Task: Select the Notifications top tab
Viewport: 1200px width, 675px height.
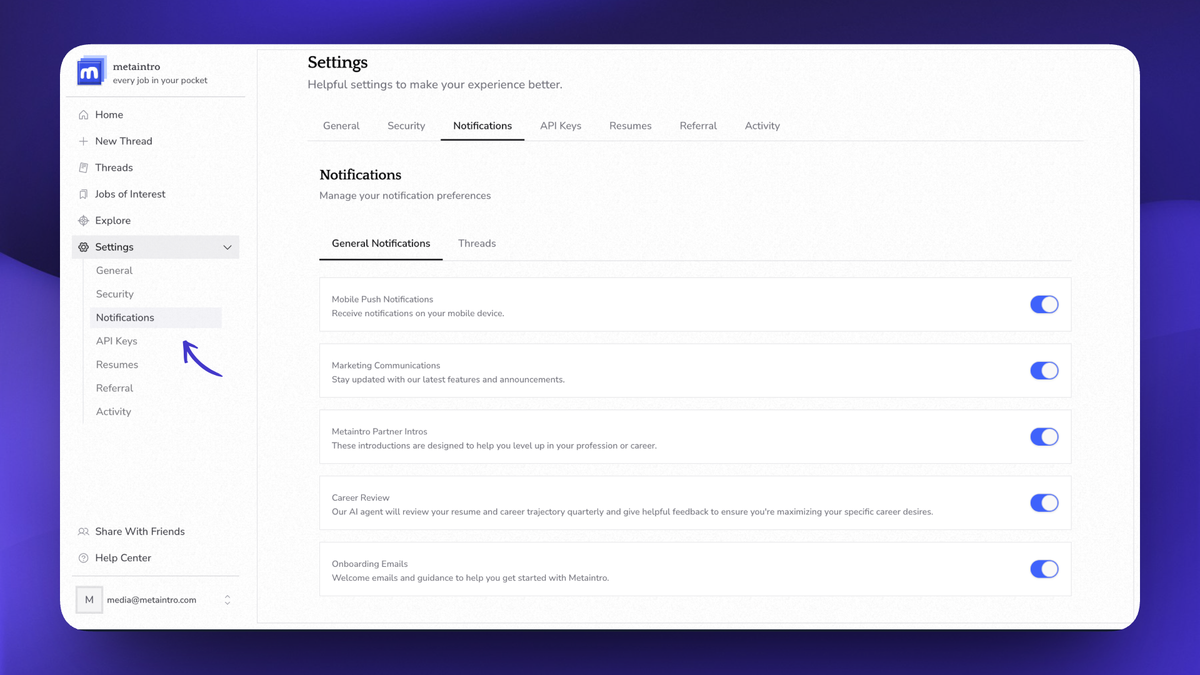Action: tap(482, 126)
